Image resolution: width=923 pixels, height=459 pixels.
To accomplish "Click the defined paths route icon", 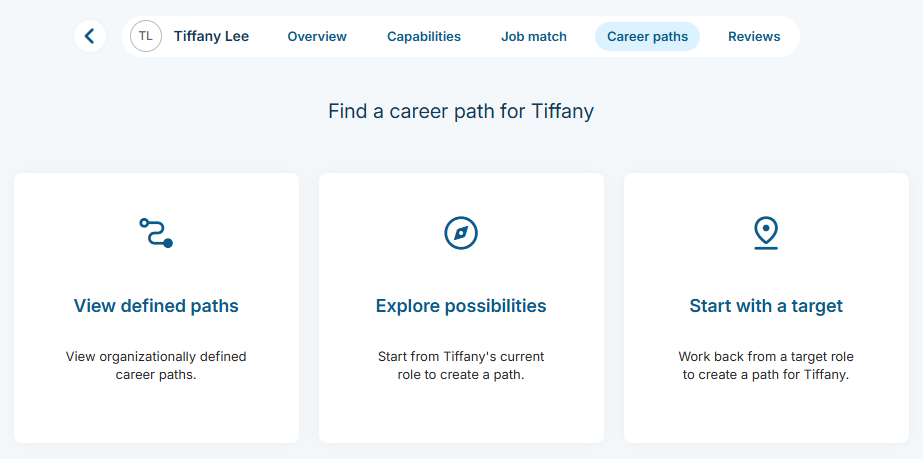I will pos(156,233).
